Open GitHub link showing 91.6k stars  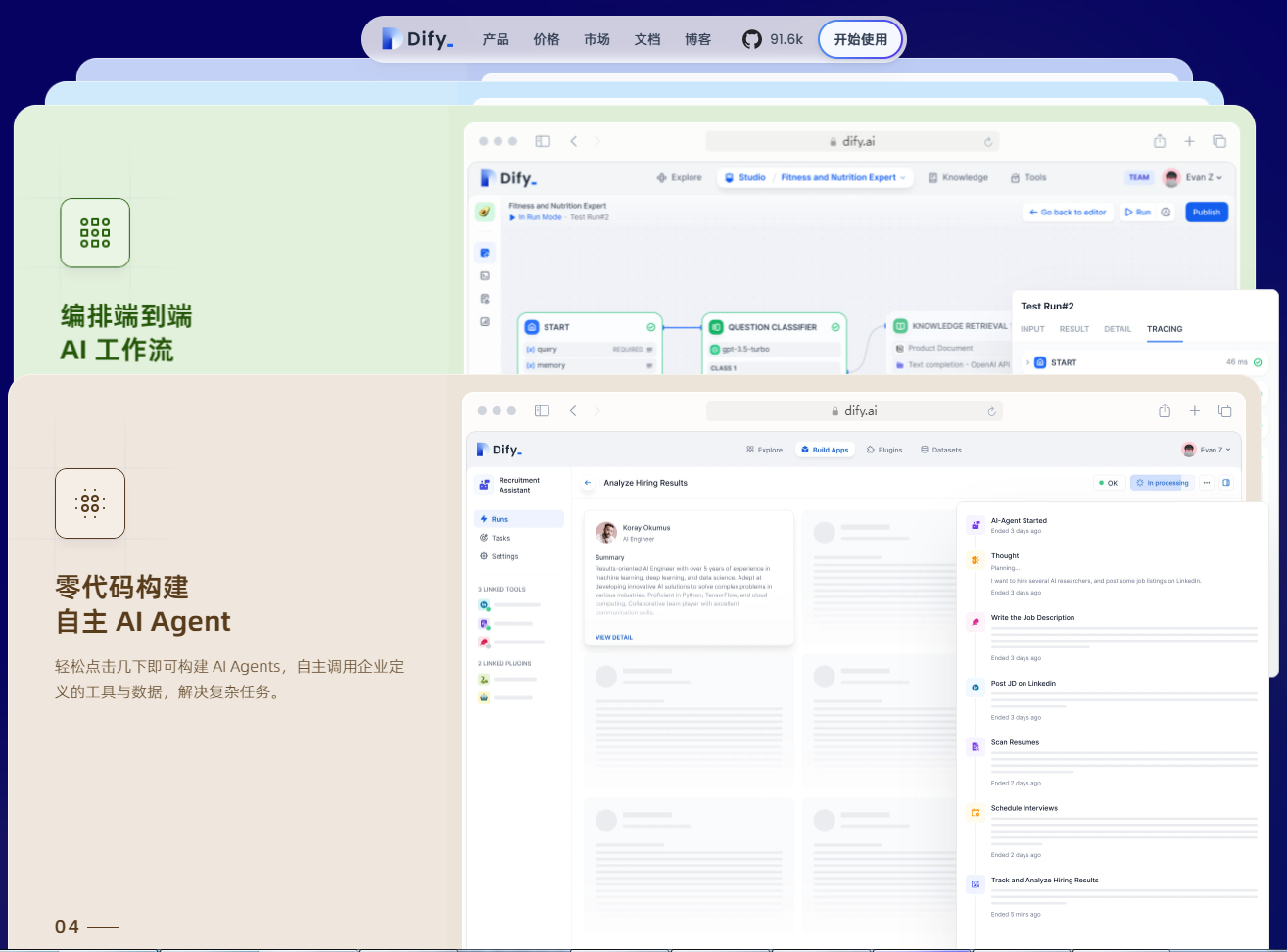[772, 39]
